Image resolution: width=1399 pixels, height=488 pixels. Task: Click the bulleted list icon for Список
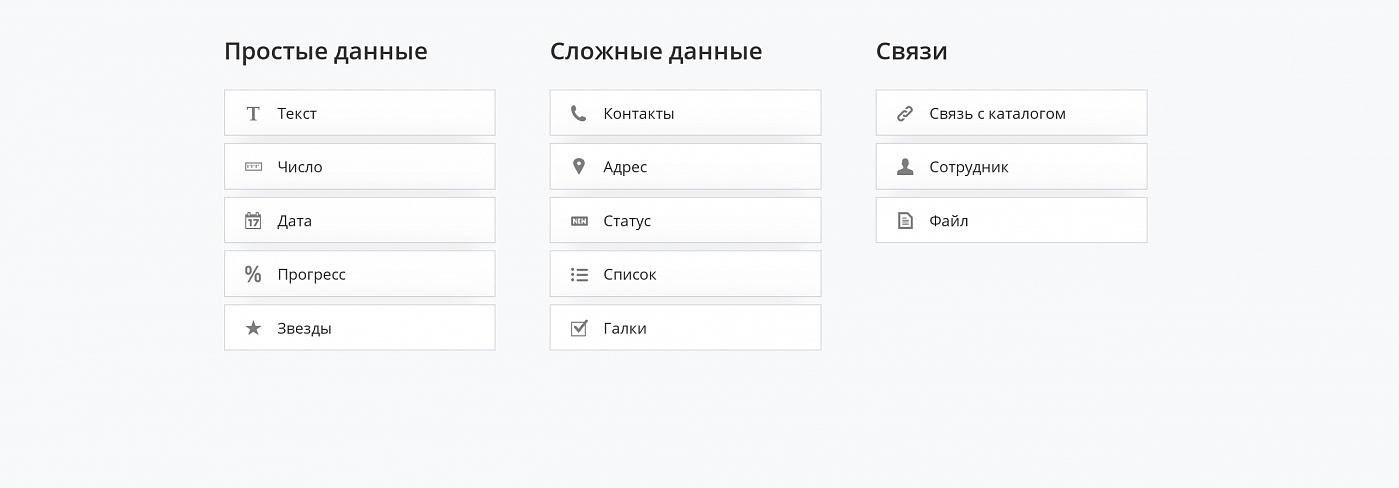coord(579,274)
